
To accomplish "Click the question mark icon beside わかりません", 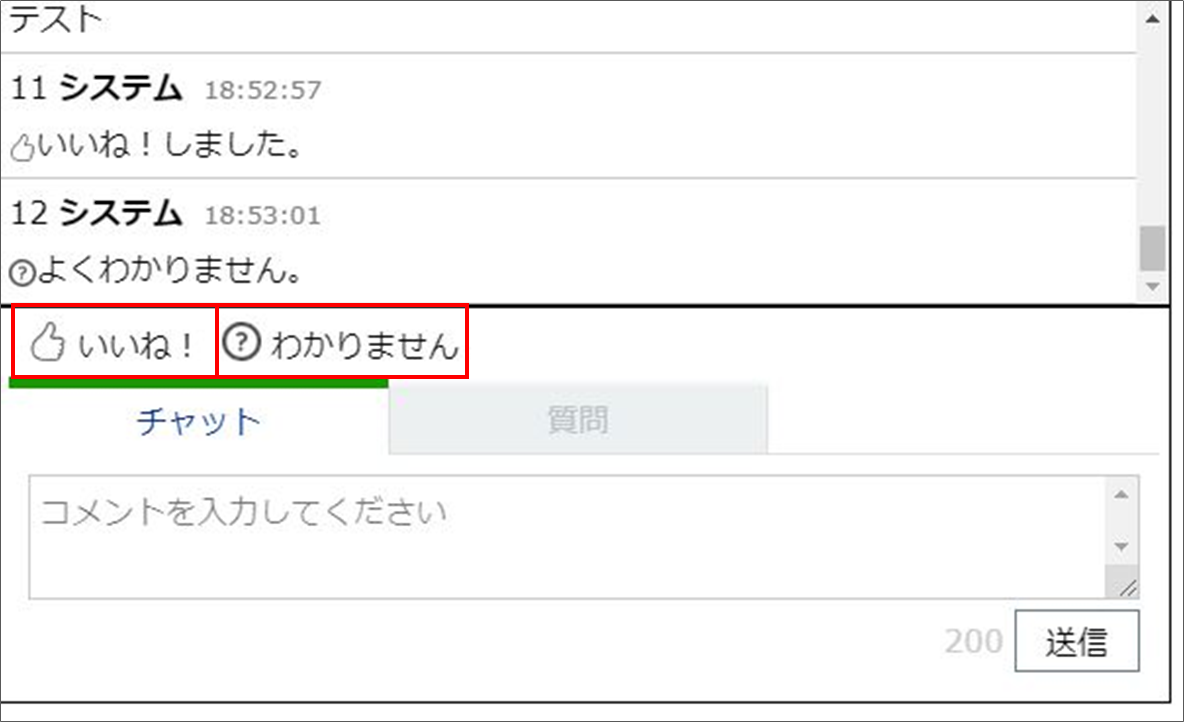I will [242, 341].
